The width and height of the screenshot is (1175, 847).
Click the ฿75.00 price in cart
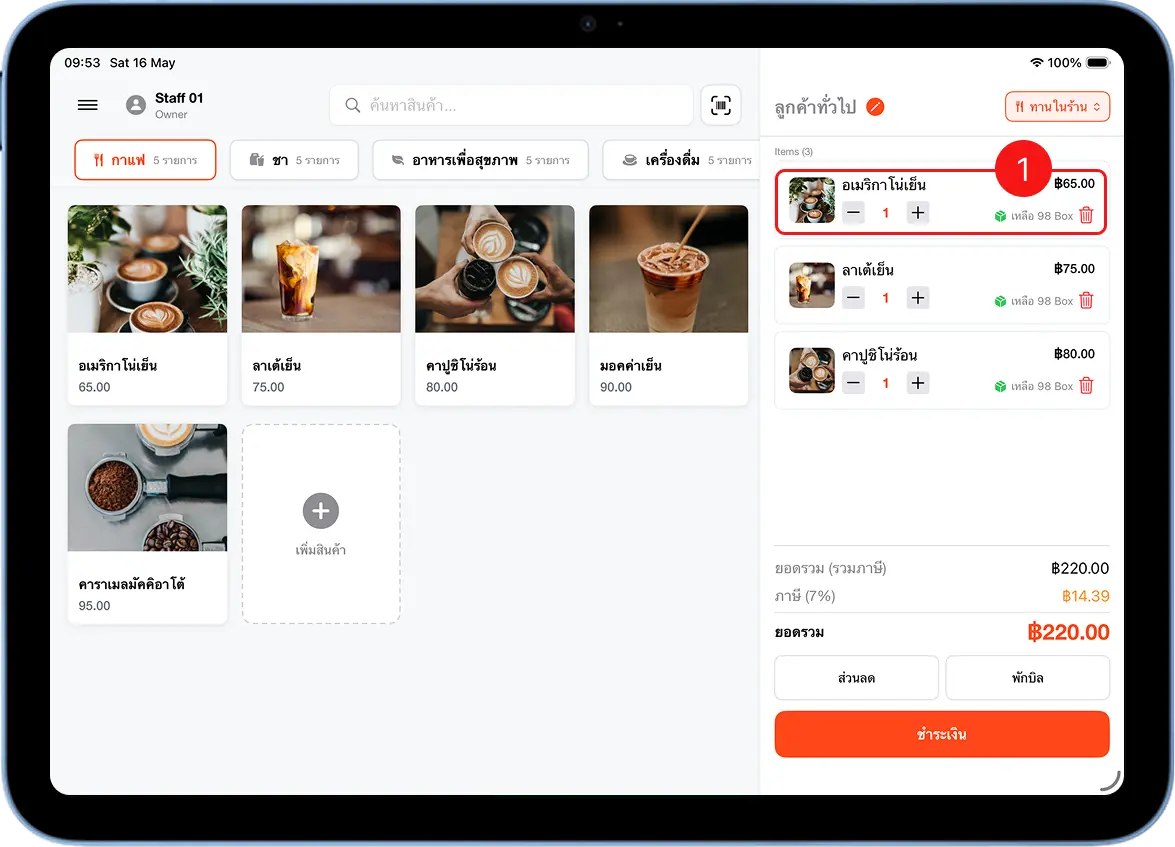click(x=1074, y=268)
